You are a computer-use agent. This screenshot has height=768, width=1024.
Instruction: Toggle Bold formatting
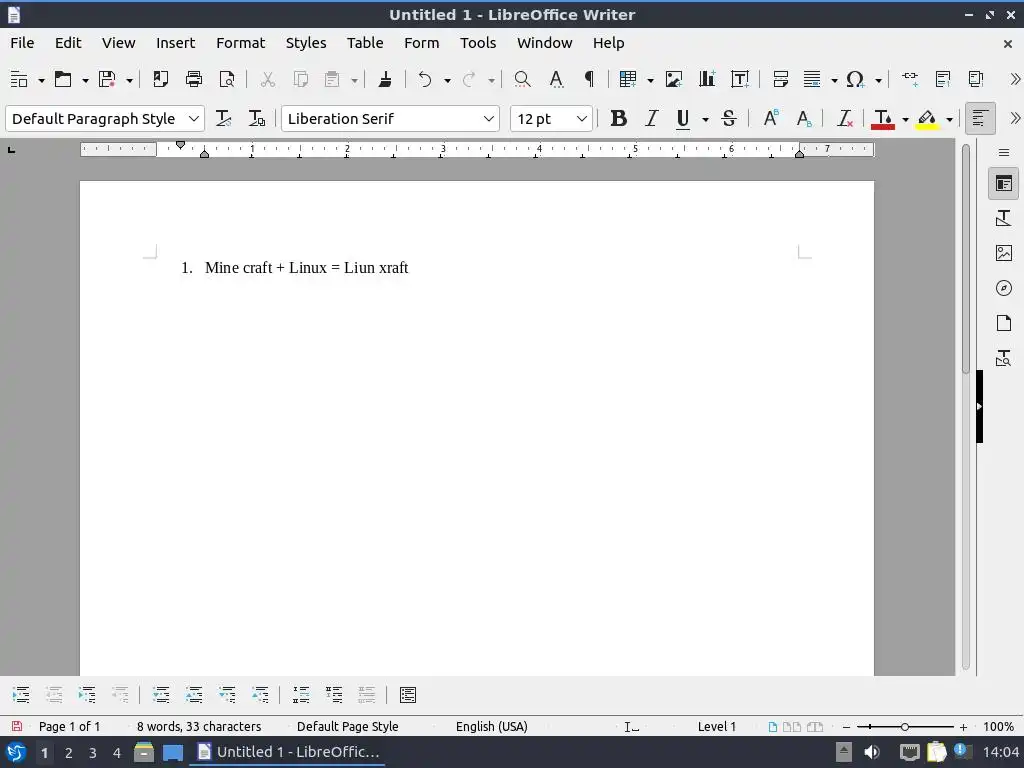[x=618, y=119]
